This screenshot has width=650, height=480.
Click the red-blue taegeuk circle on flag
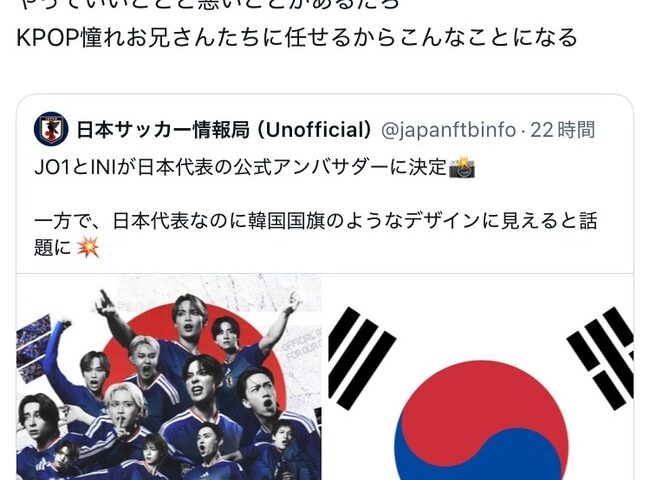[x=481, y=420]
